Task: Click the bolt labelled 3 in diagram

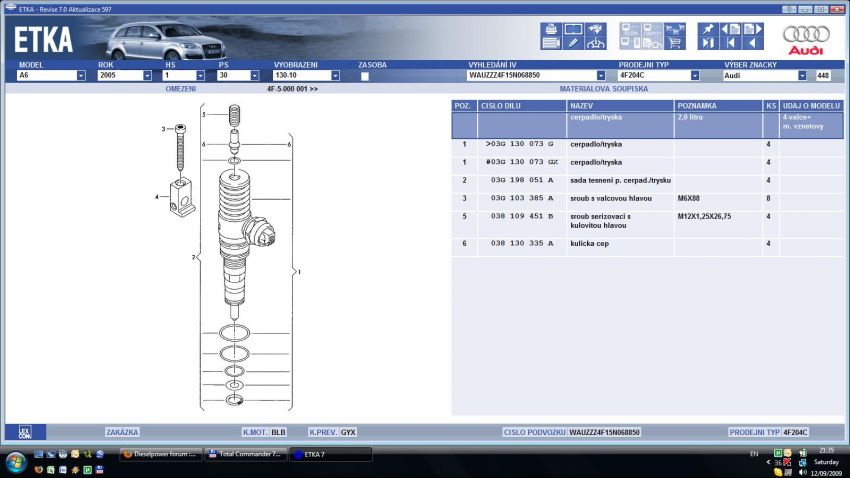Action: pos(181,147)
